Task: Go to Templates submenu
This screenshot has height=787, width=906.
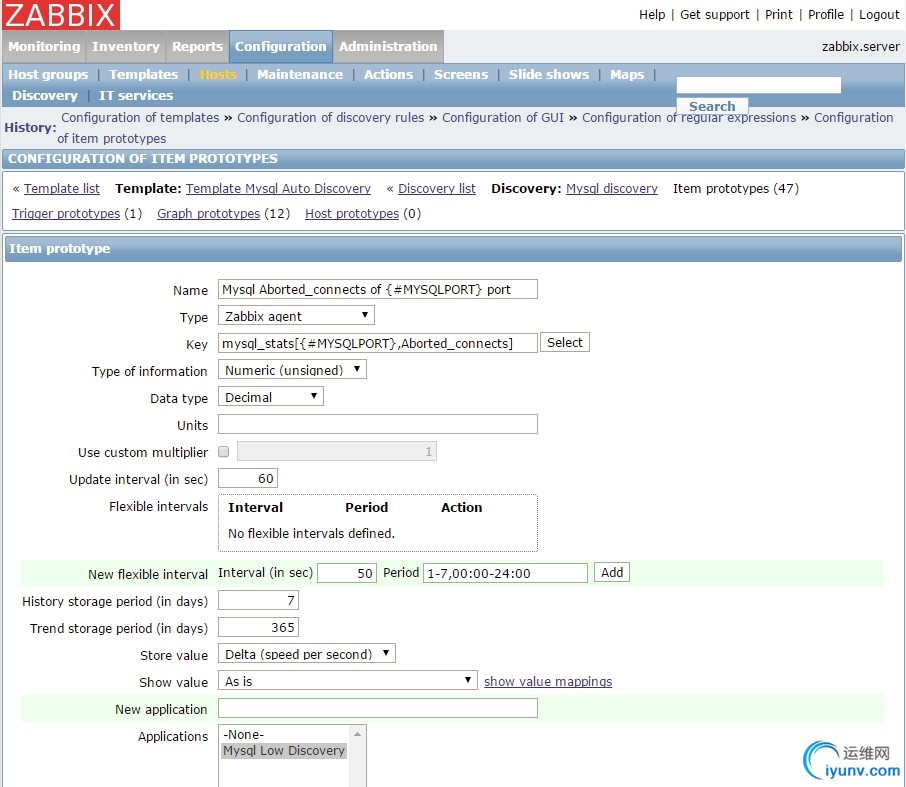Action: coord(143,75)
